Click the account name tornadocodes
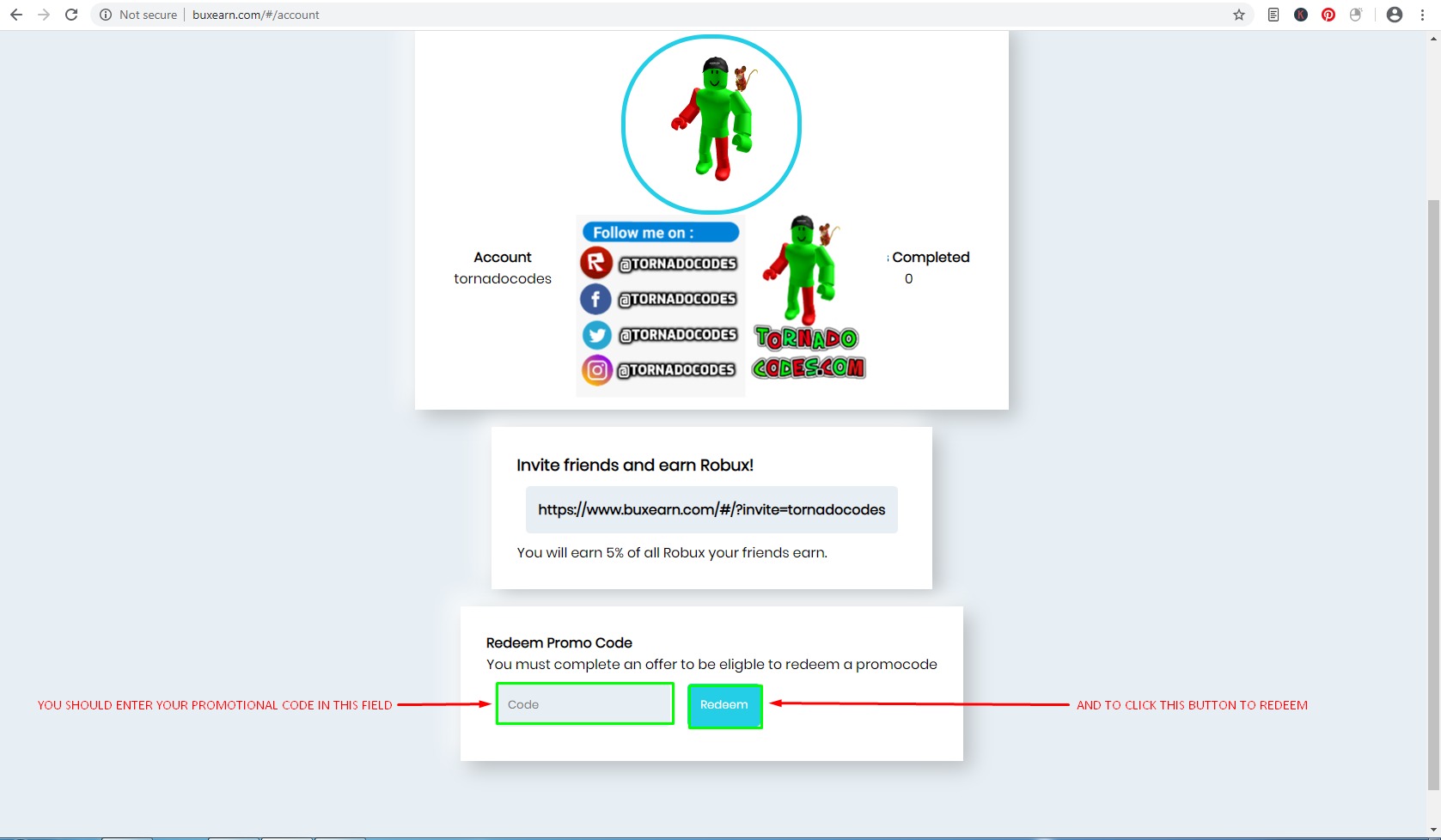Image resolution: width=1441 pixels, height=840 pixels. pos(503,278)
